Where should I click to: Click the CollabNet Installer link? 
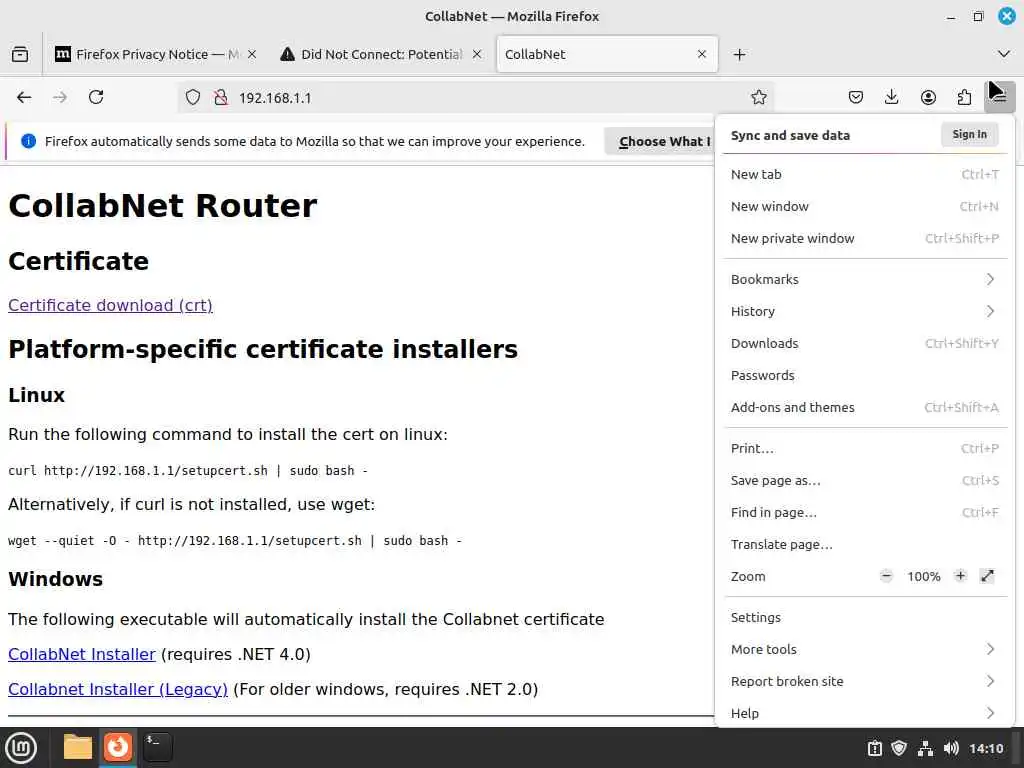pos(82,654)
